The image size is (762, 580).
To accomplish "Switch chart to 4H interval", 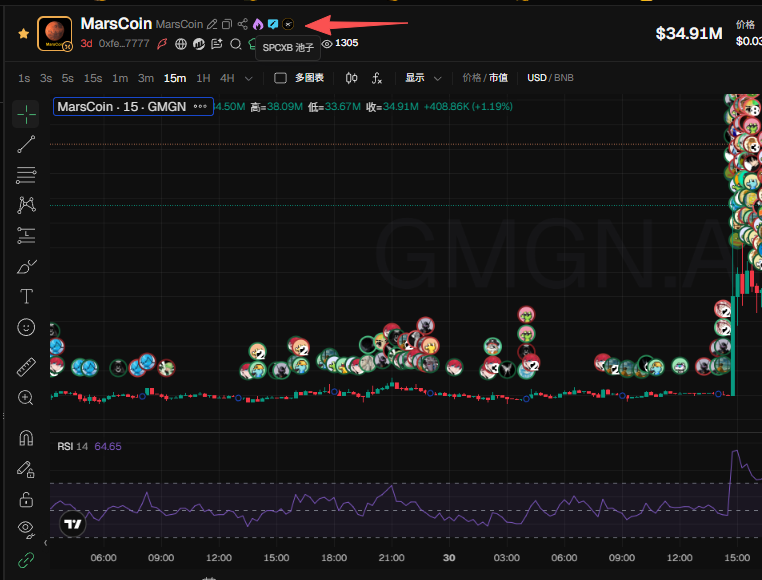I will point(227,78).
